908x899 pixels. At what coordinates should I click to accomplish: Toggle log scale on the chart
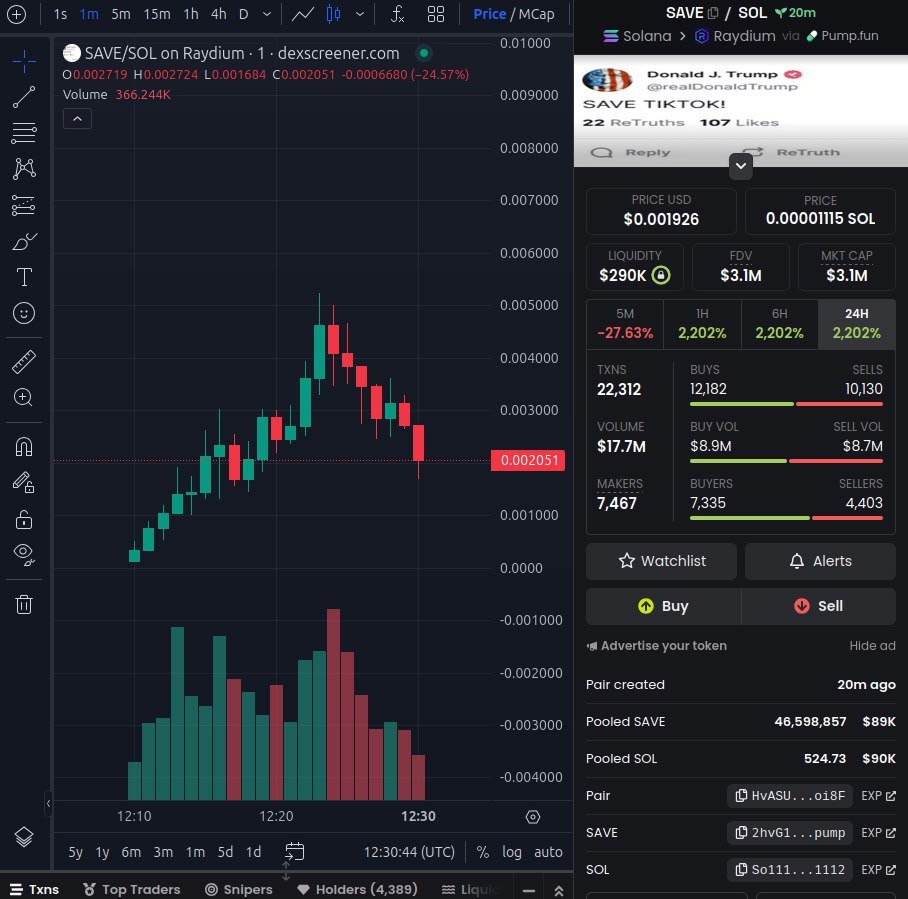click(511, 852)
